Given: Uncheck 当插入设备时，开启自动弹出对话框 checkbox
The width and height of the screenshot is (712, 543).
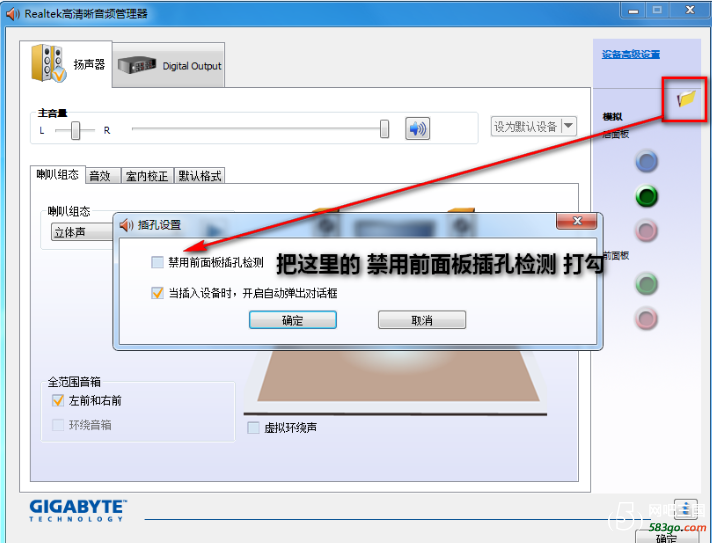Looking at the screenshot, I should 157,293.
